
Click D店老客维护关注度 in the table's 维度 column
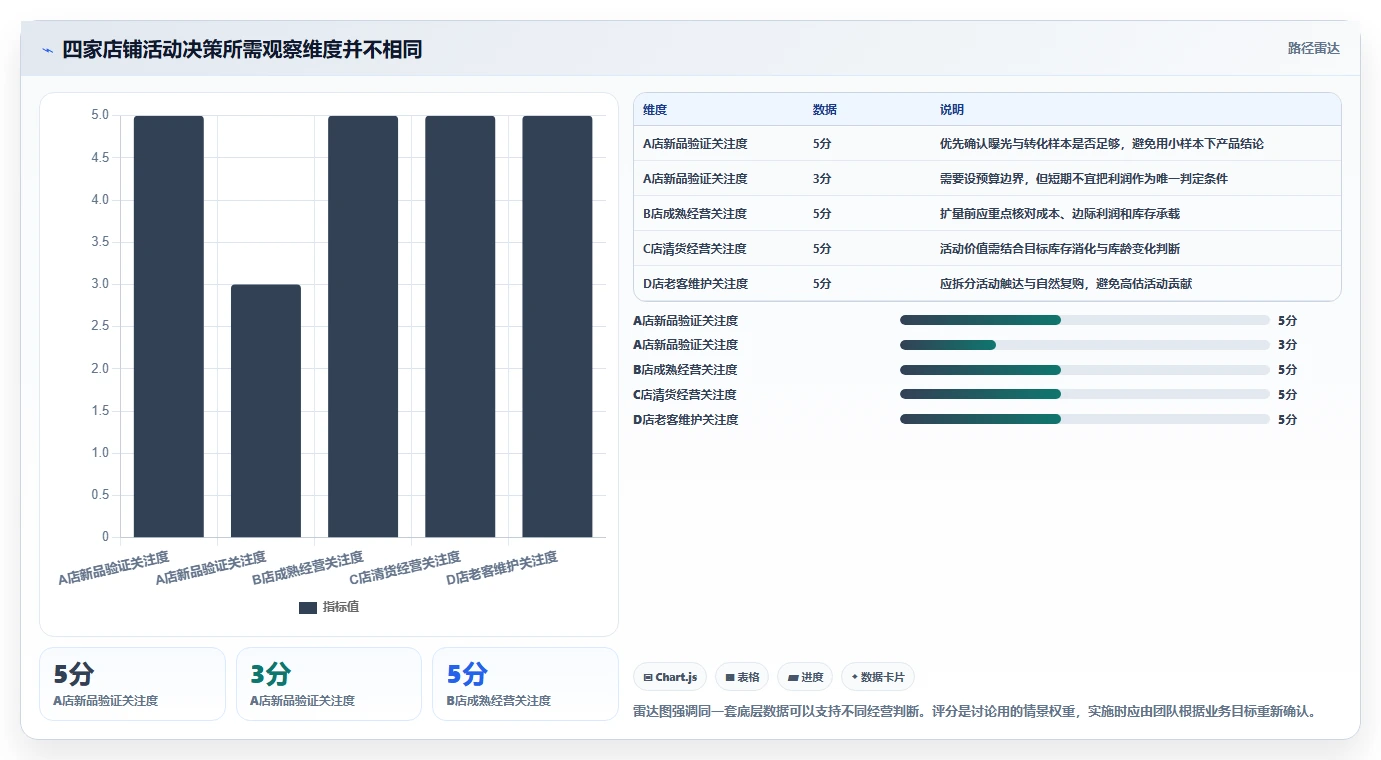(x=695, y=284)
